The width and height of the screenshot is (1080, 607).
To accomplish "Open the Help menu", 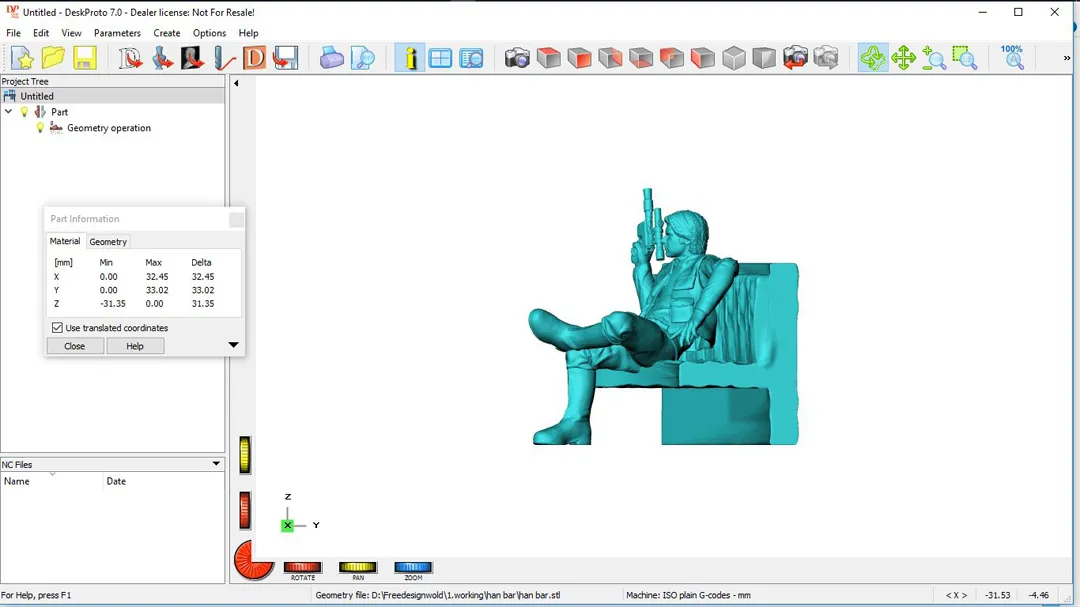I will 248,33.
